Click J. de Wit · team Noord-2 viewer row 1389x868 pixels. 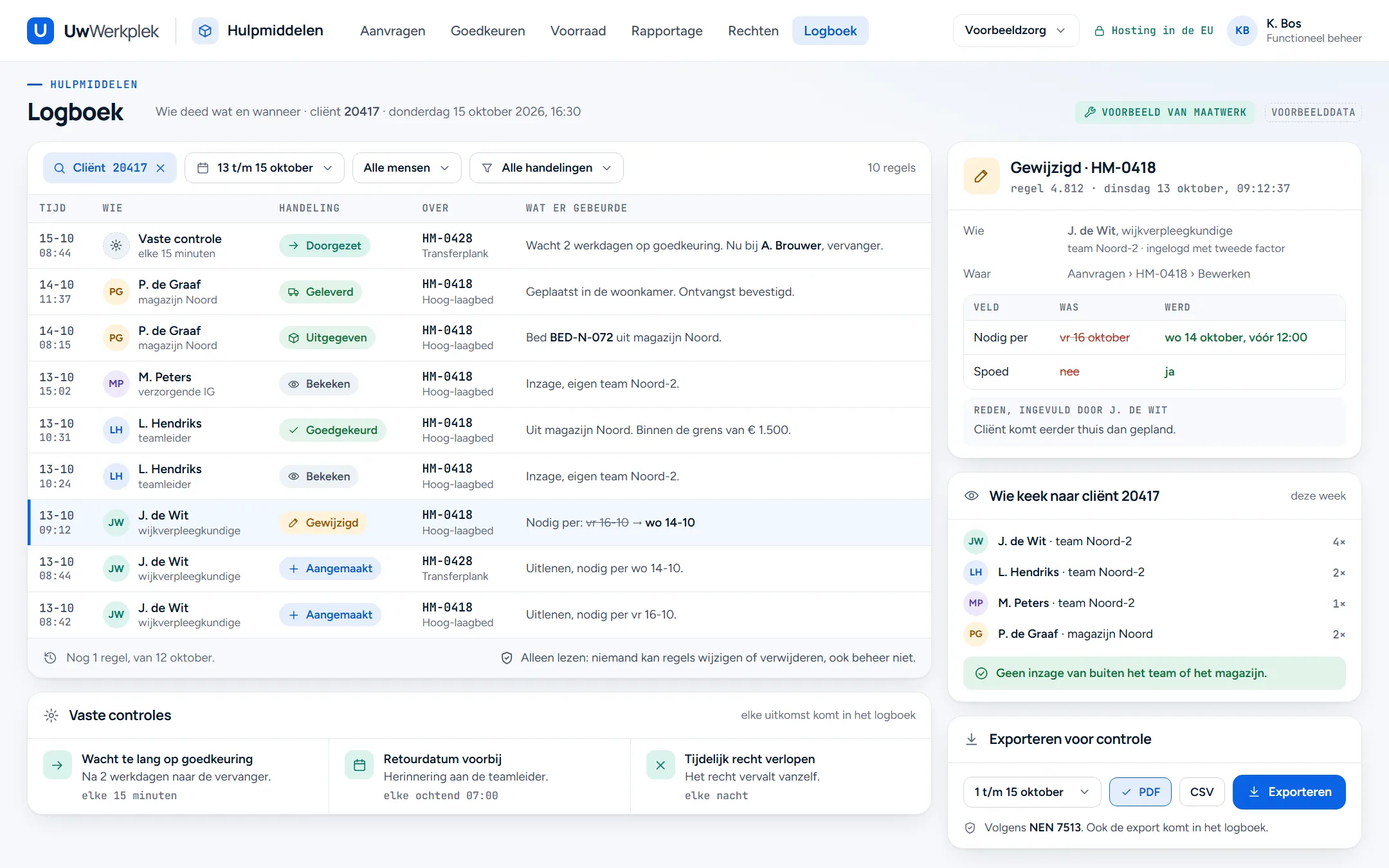tap(1154, 541)
